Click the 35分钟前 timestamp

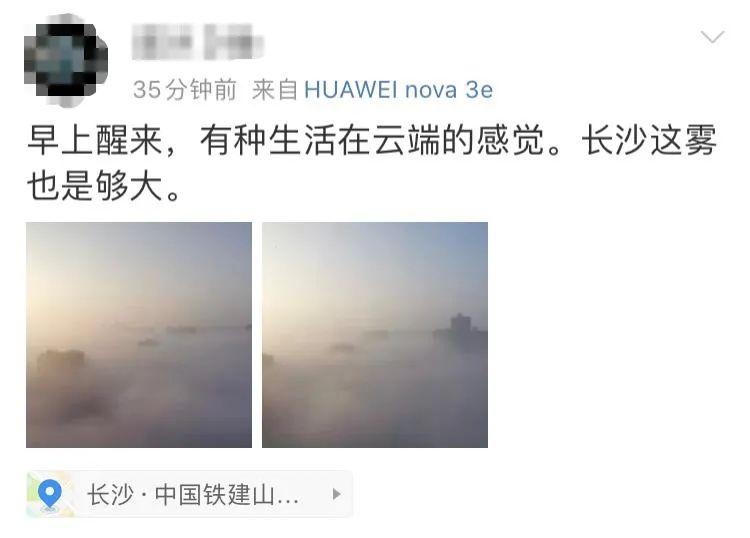[185, 89]
